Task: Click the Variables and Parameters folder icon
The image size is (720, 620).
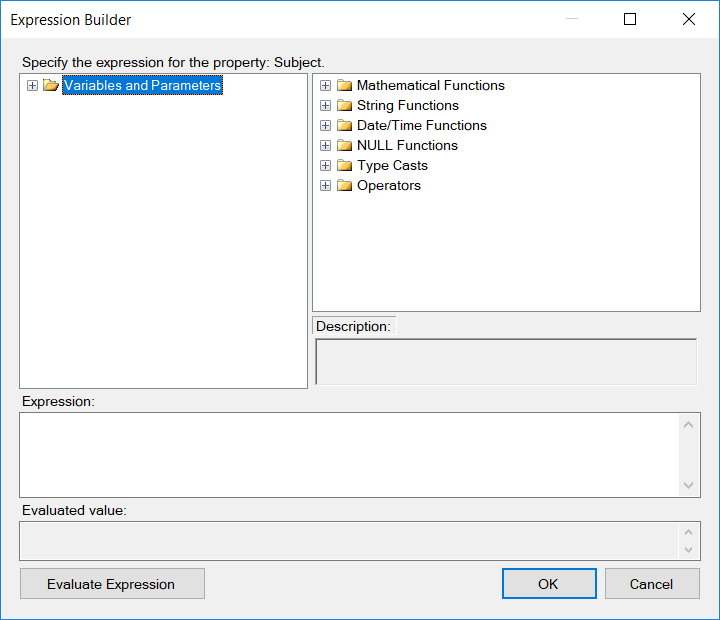Action: pyautogui.click(x=51, y=86)
